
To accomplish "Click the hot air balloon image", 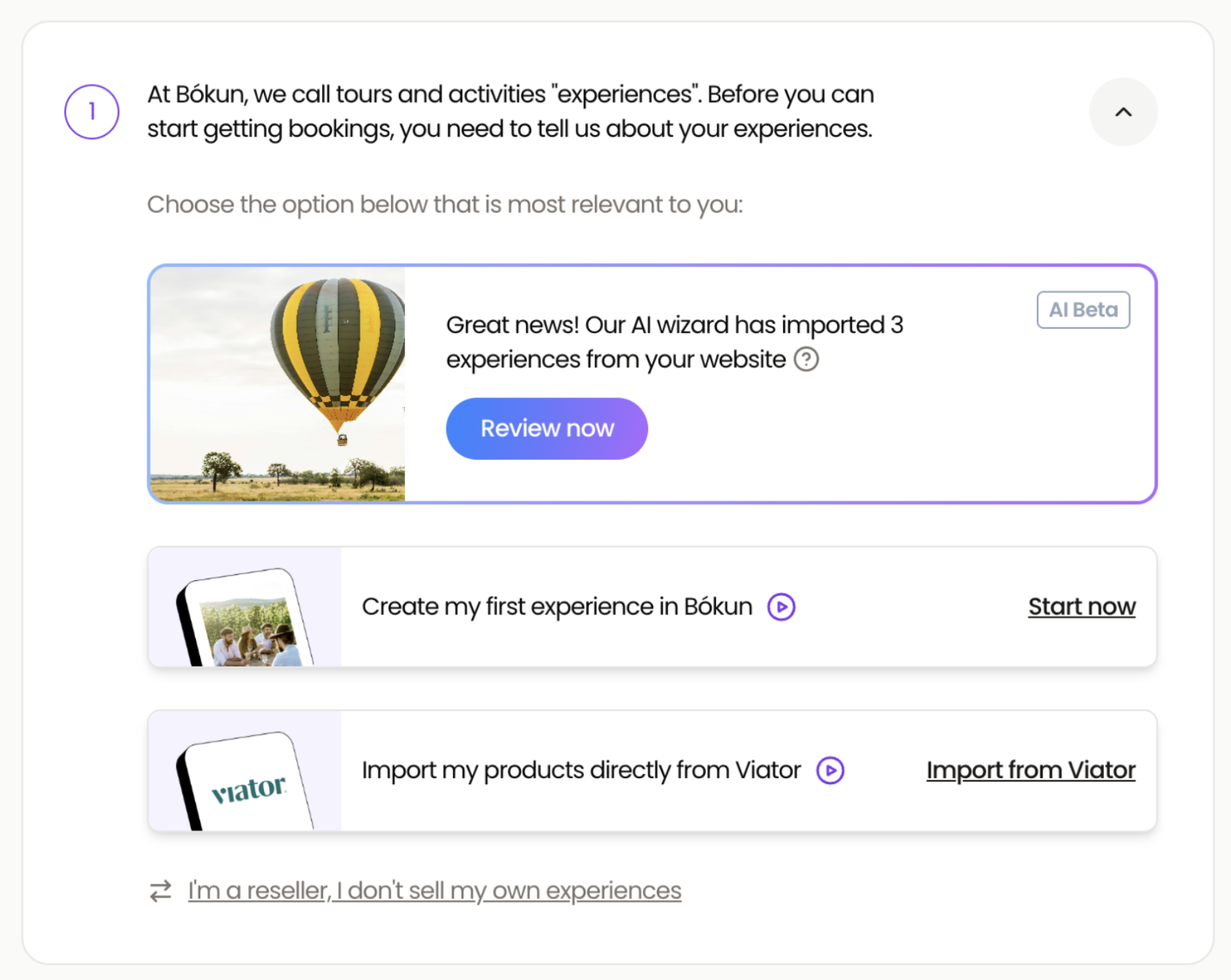I will (278, 384).
